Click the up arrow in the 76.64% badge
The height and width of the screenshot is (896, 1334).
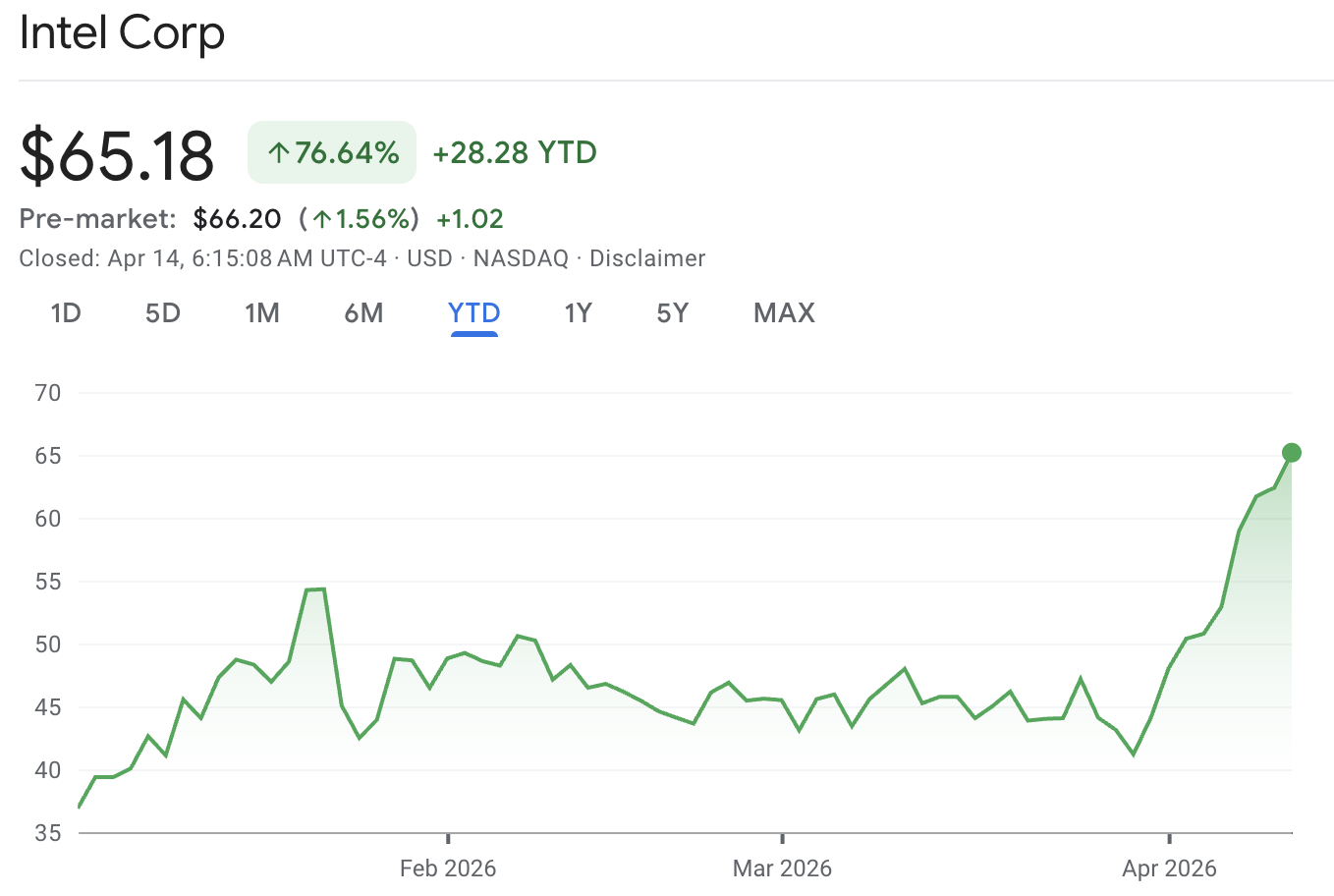(279, 153)
